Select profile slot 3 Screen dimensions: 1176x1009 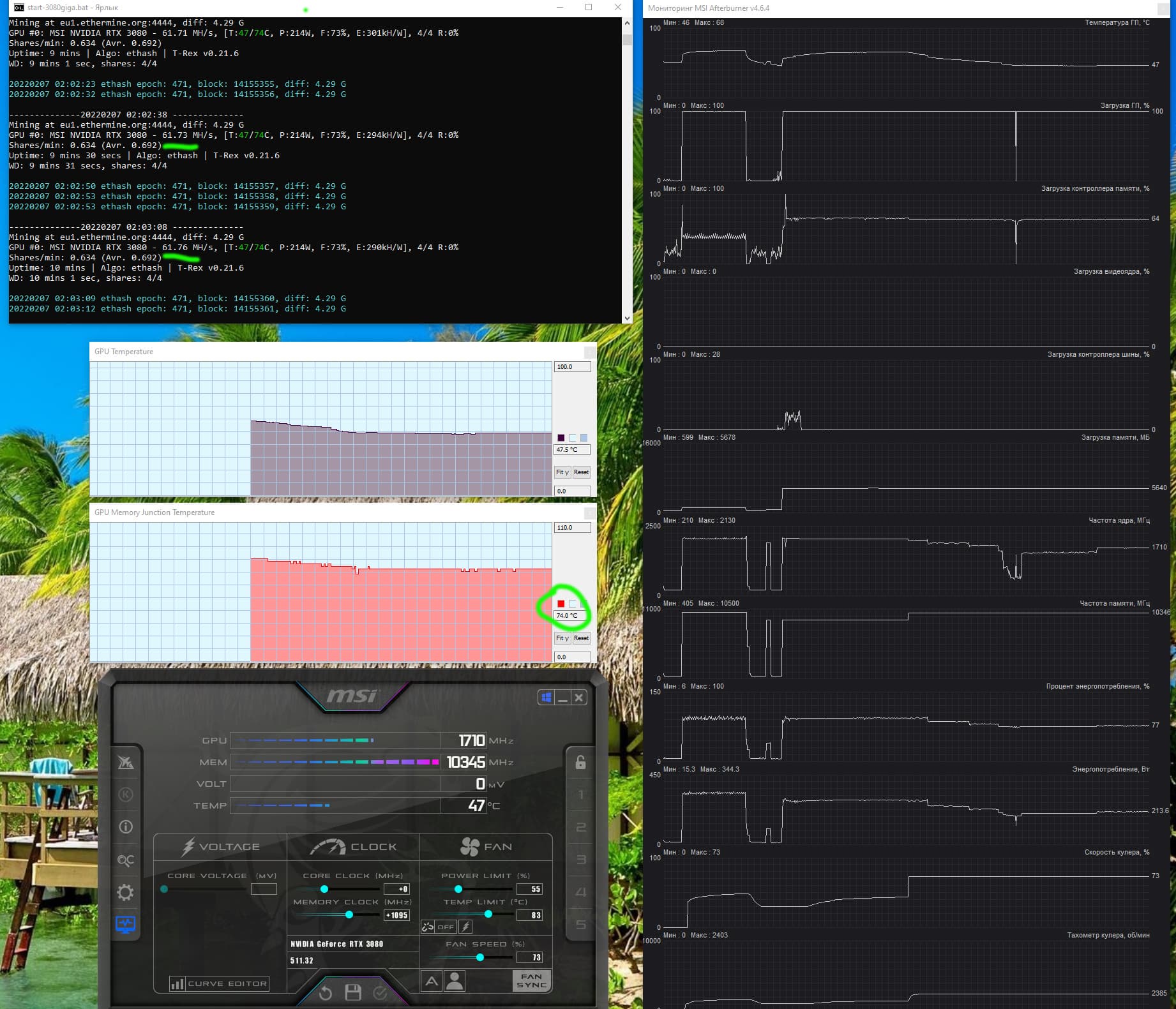click(x=581, y=860)
